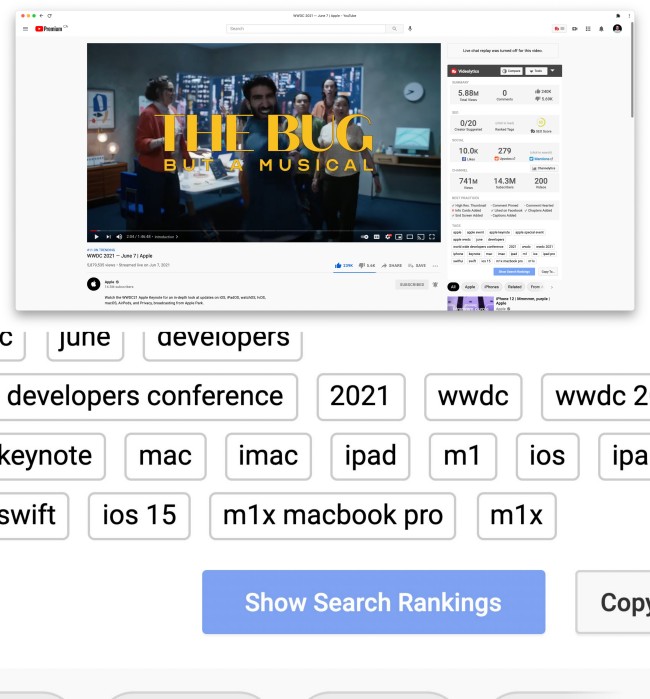The height and width of the screenshot is (699, 650).
Task: Open the YouTube apps grid icon
Action: point(588,29)
